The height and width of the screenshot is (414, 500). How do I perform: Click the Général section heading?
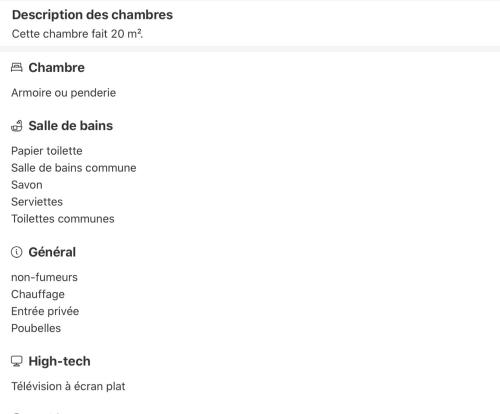point(52,252)
